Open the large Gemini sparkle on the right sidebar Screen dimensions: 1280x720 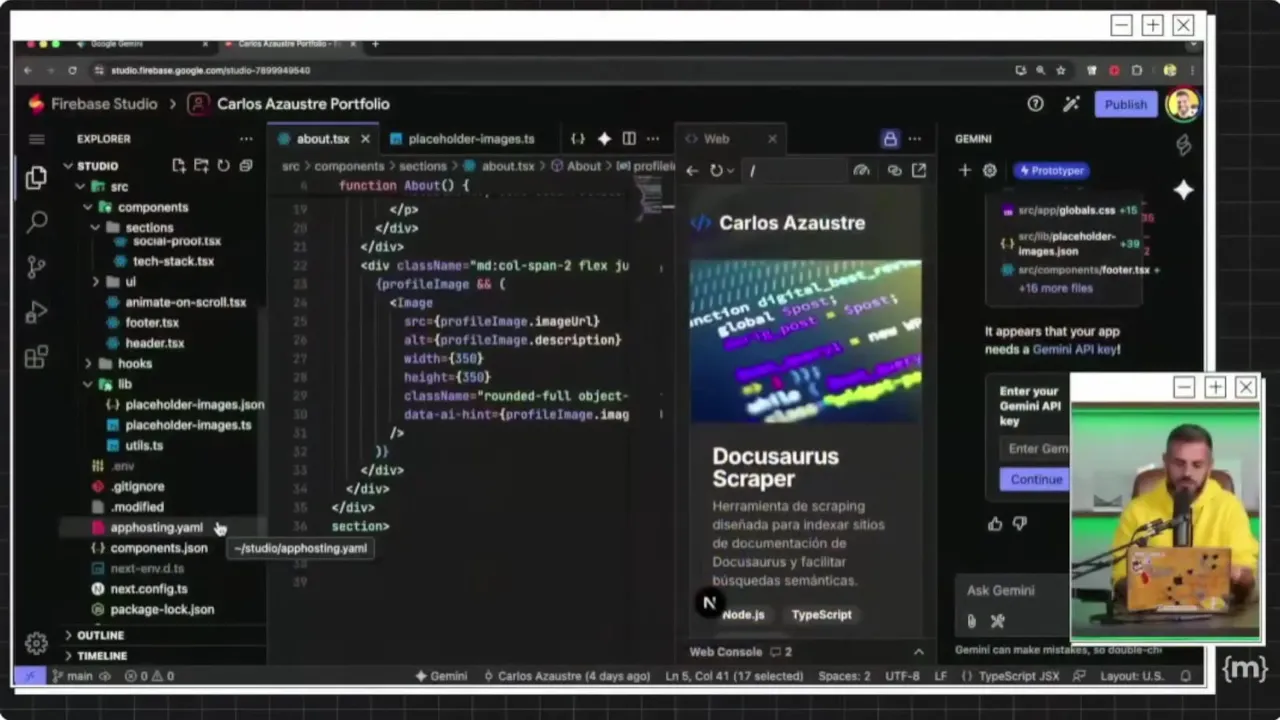coord(1183,190)
